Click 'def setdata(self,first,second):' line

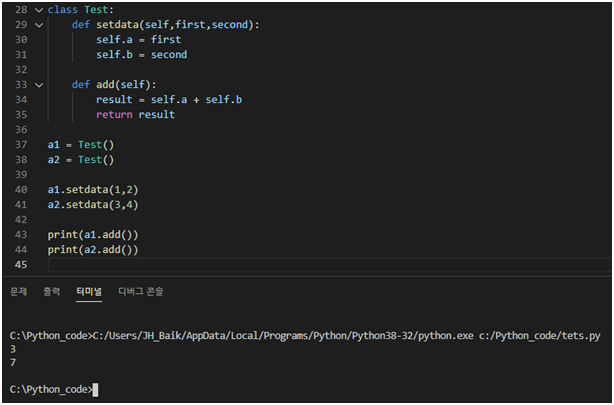(x=165, y=25)
